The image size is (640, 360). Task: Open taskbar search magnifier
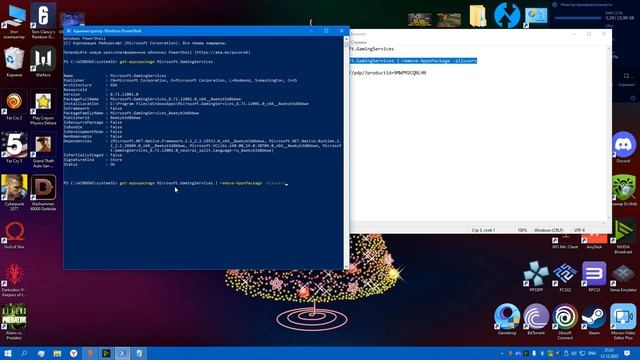[x=24, y=353]
